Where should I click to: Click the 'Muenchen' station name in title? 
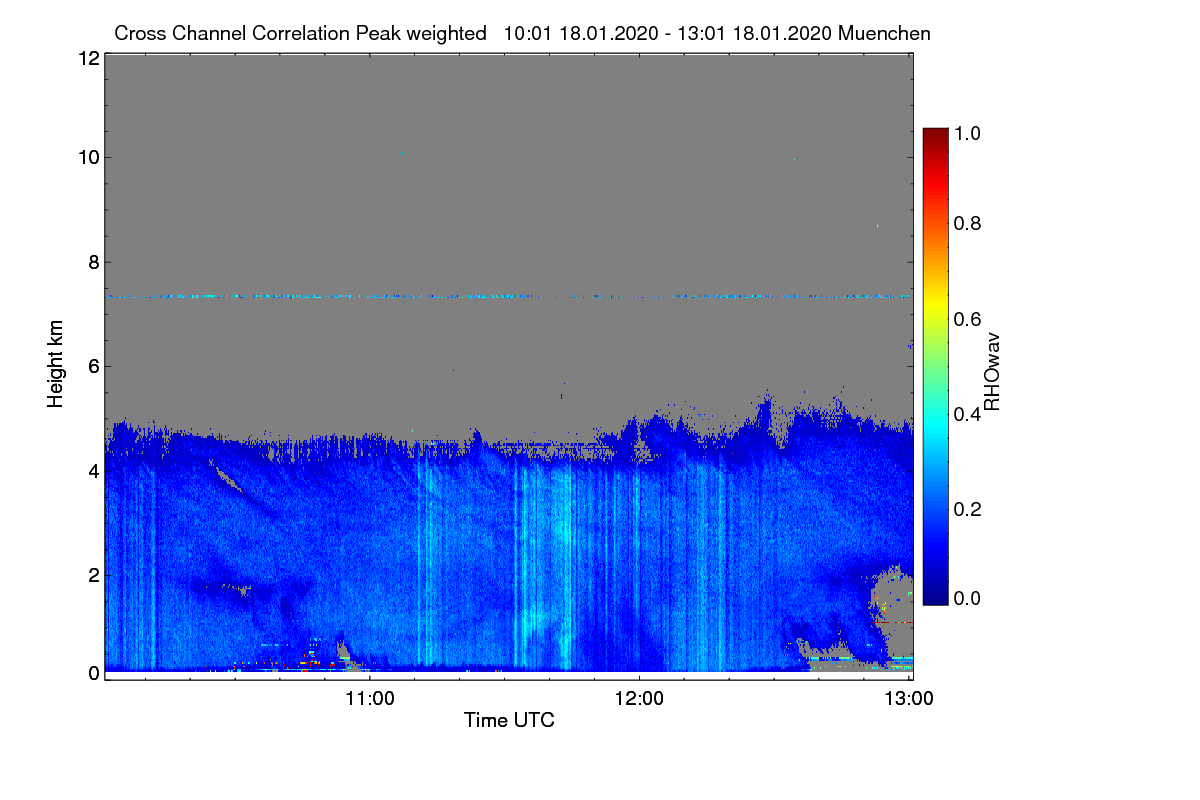click(x=885, y=33)
